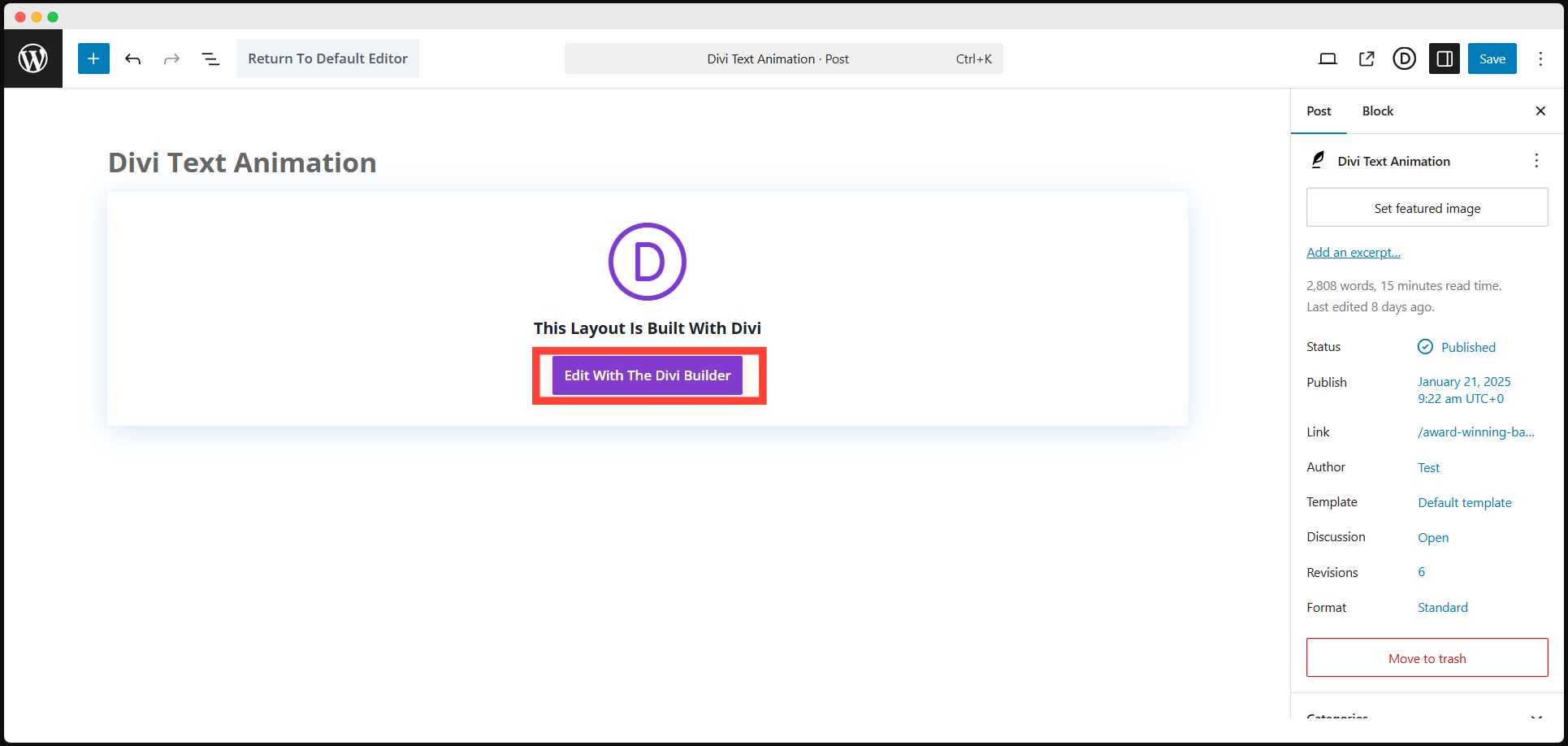Image resolution: width=1568 pixels, height=746 pixels.
Task: Click Set featured image
Action: point(1427,208)
